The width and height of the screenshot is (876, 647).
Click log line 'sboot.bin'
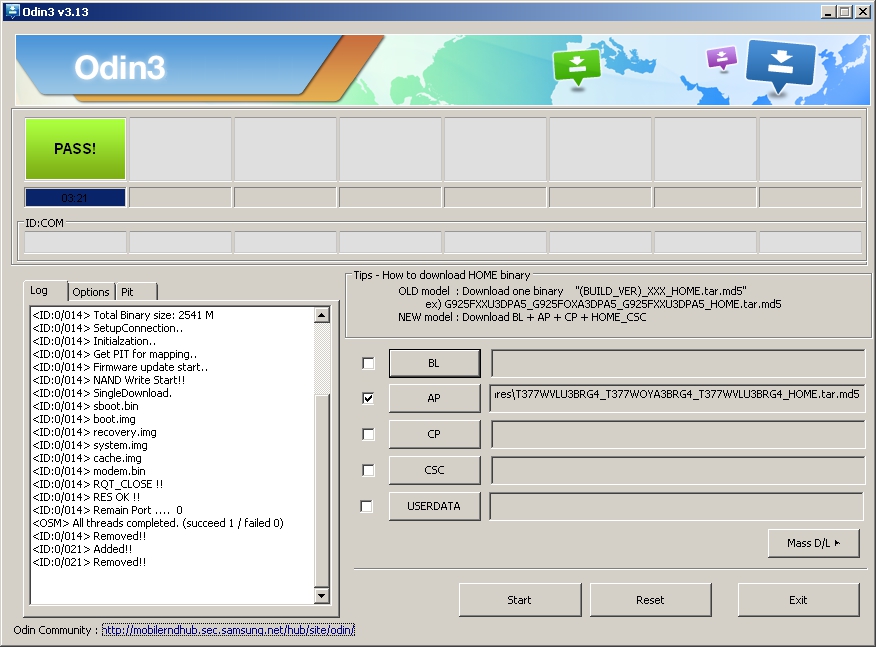pyautogui.click(x=85, y=406)
